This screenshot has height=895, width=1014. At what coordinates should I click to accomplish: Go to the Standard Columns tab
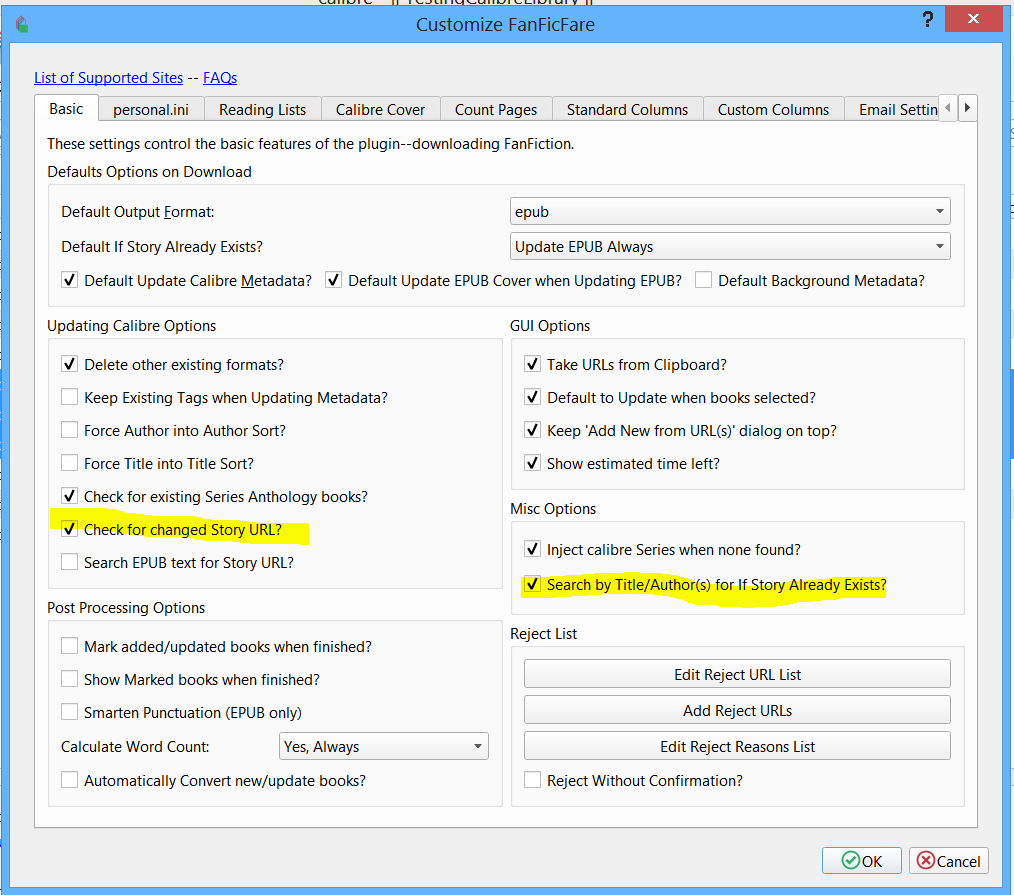(627, 109)
